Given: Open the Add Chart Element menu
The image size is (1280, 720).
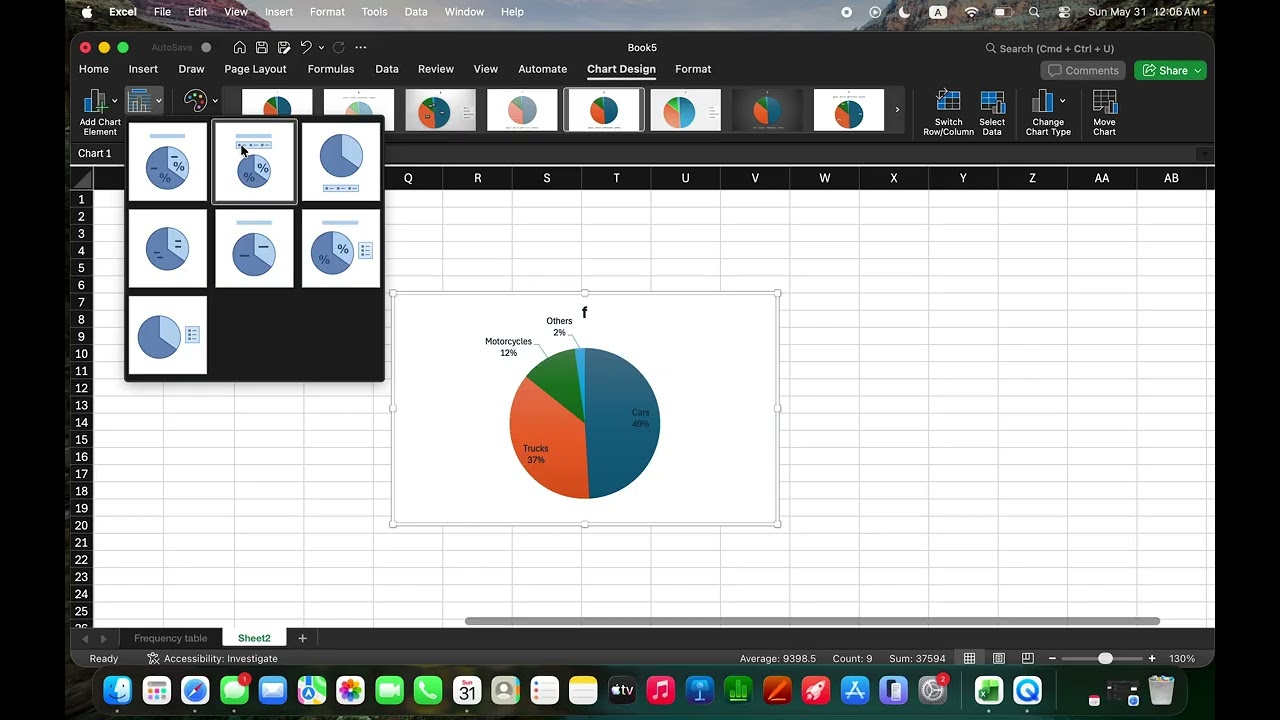Looking at the screenshot, I should point(100,112).
